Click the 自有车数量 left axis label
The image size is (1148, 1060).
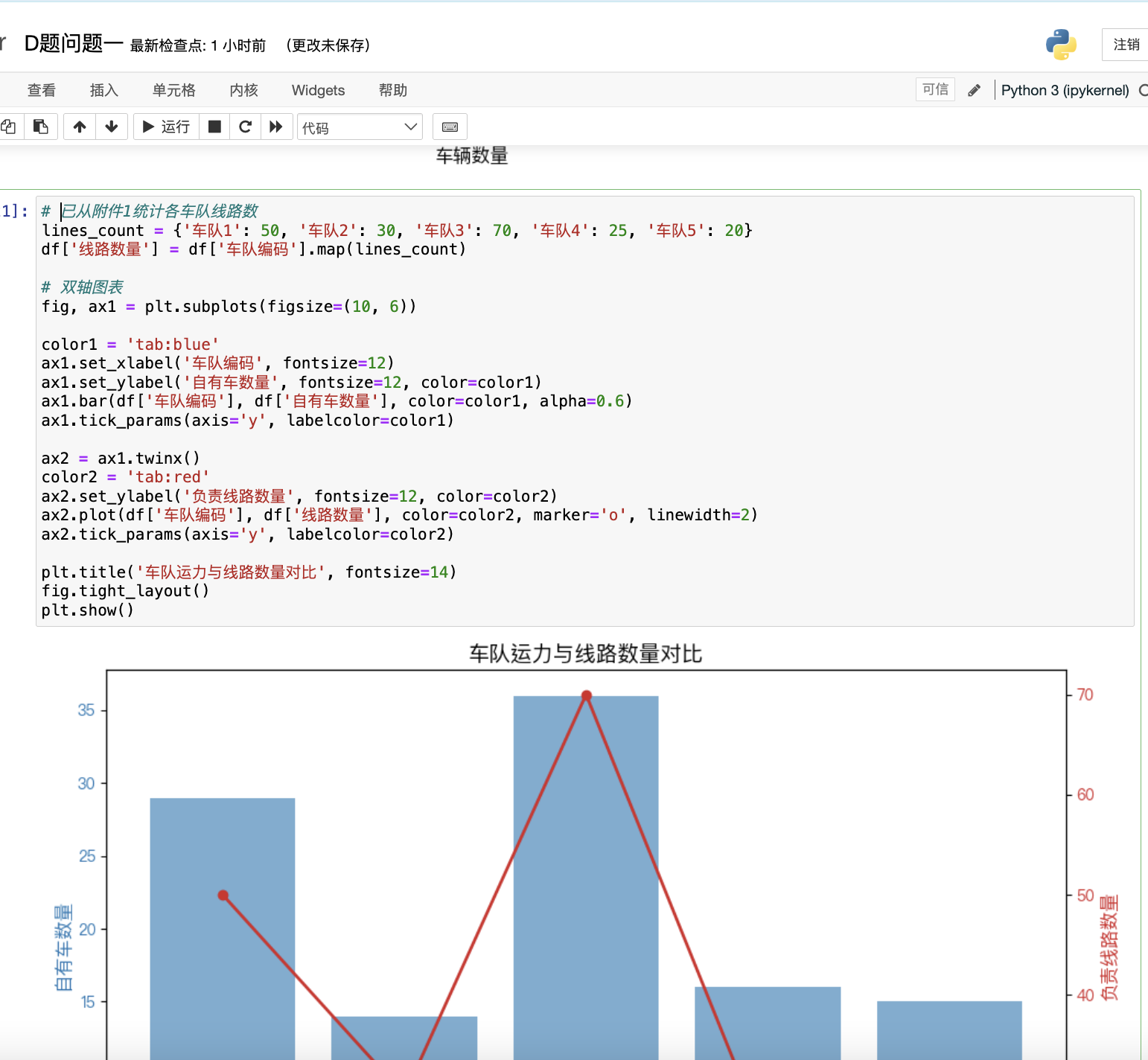[64, 948]
